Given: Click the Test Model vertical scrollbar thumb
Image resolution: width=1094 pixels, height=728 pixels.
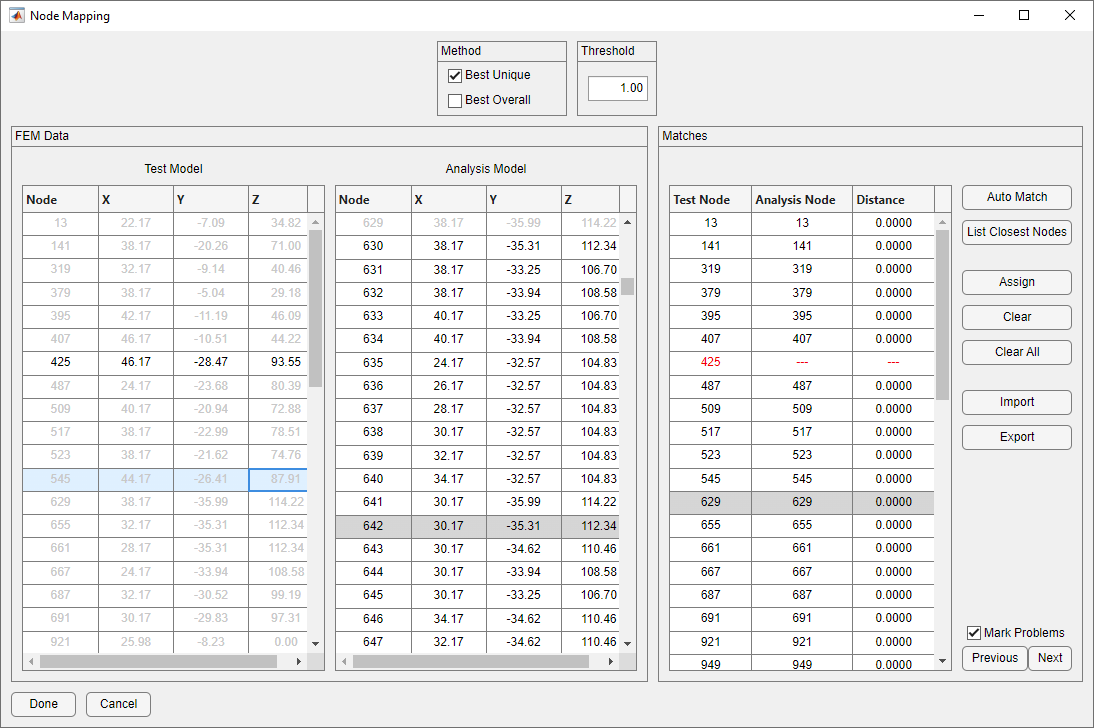Looking at the screenshot, I should click(x=315, y=309).
